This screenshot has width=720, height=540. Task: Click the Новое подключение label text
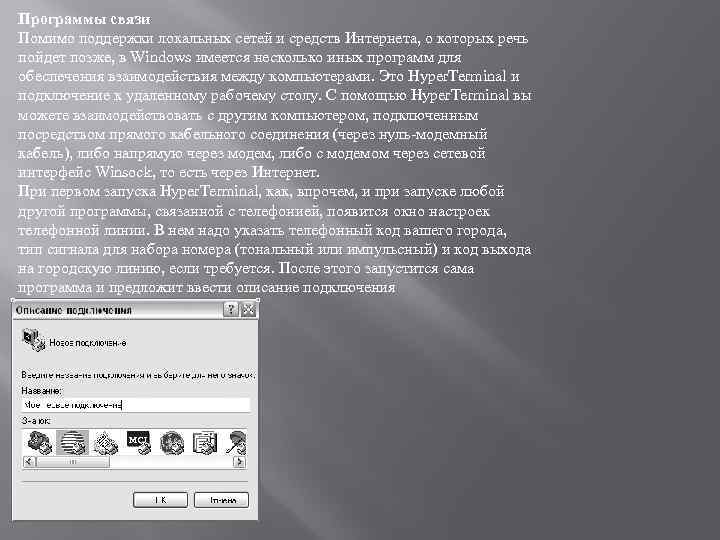(x=88, y=343)
